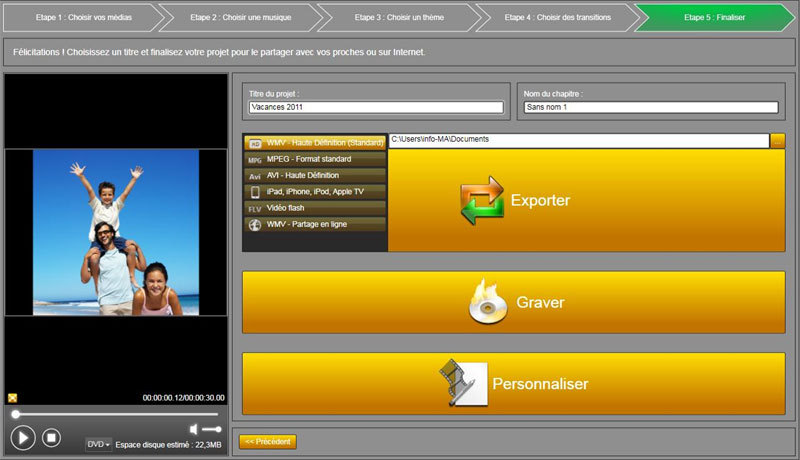Image resolution: width=800 pixels, height=460 pixels.
Task: Open the DVD format dropdown
Action: pyautogui.click(x=98, y=444)
